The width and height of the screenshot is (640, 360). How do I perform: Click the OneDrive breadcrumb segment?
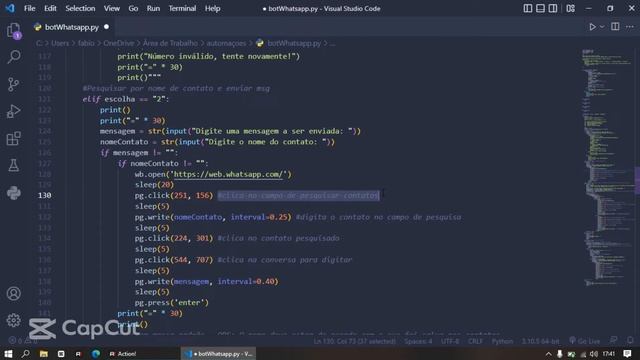[118, 43]
